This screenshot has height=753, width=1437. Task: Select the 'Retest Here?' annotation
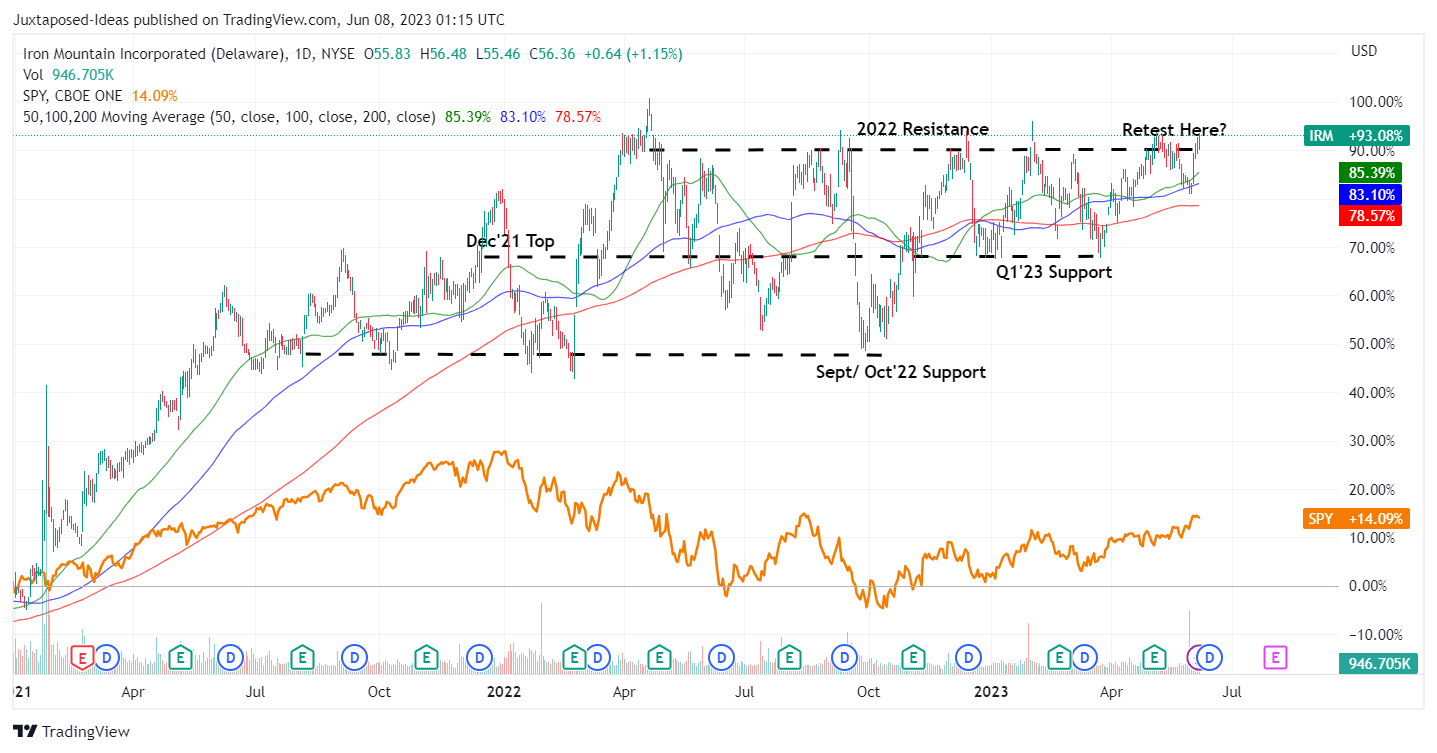click(1174, 129)
